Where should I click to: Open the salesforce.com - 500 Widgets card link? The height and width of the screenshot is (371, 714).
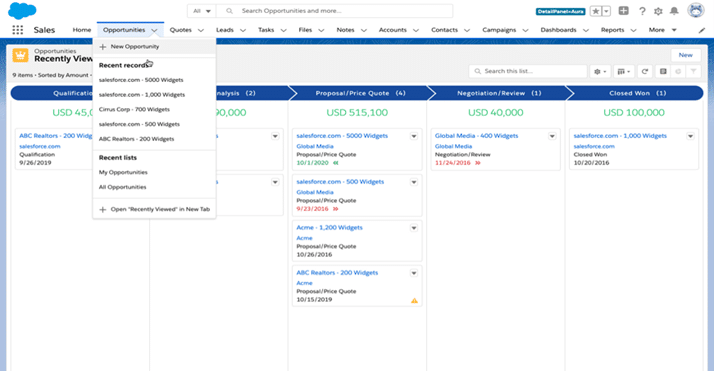point(340,182)
